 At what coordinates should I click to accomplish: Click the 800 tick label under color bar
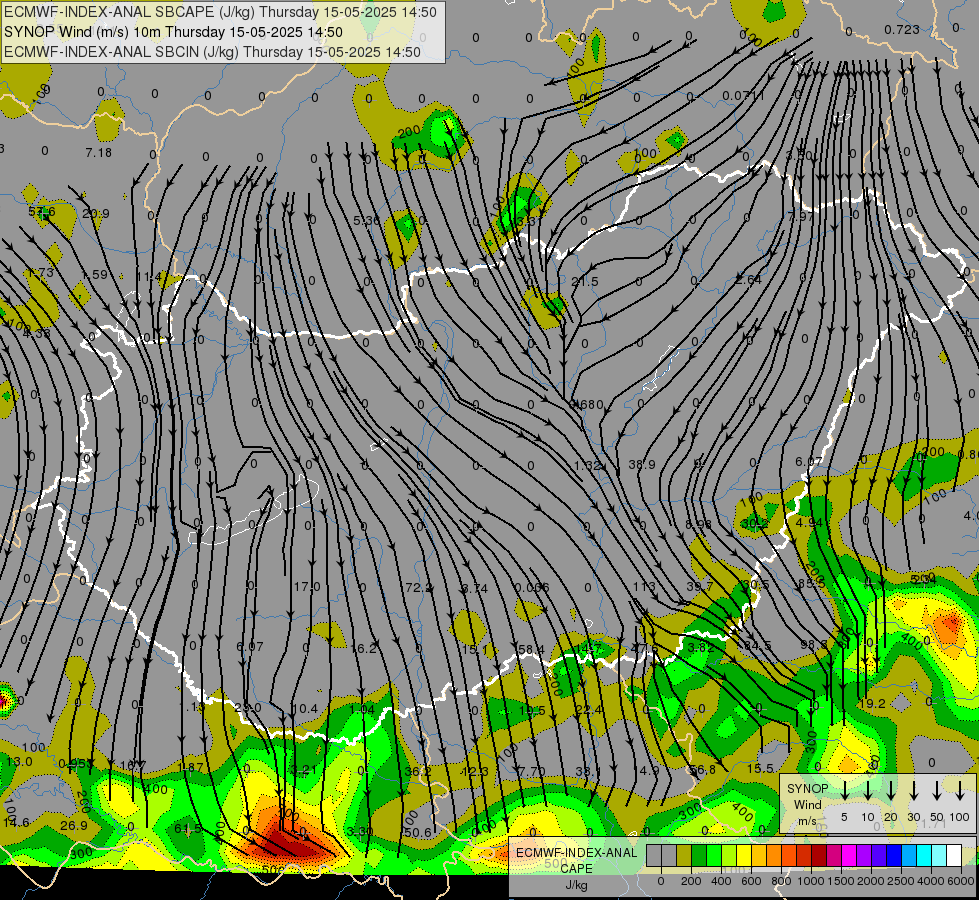pos(781,881)
